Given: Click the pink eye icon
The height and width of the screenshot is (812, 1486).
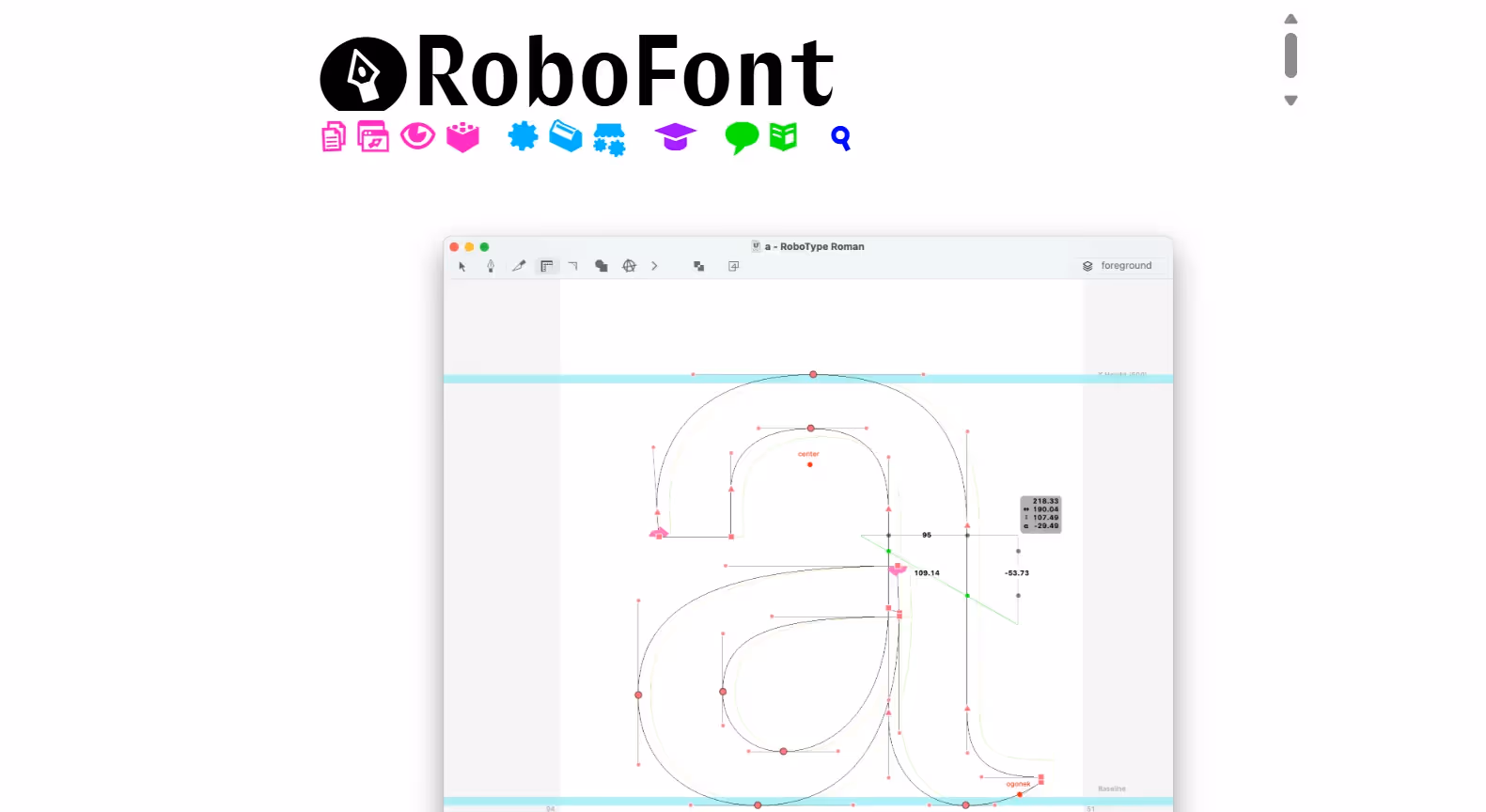Looking at the screenshot, I should coord(417,136).
